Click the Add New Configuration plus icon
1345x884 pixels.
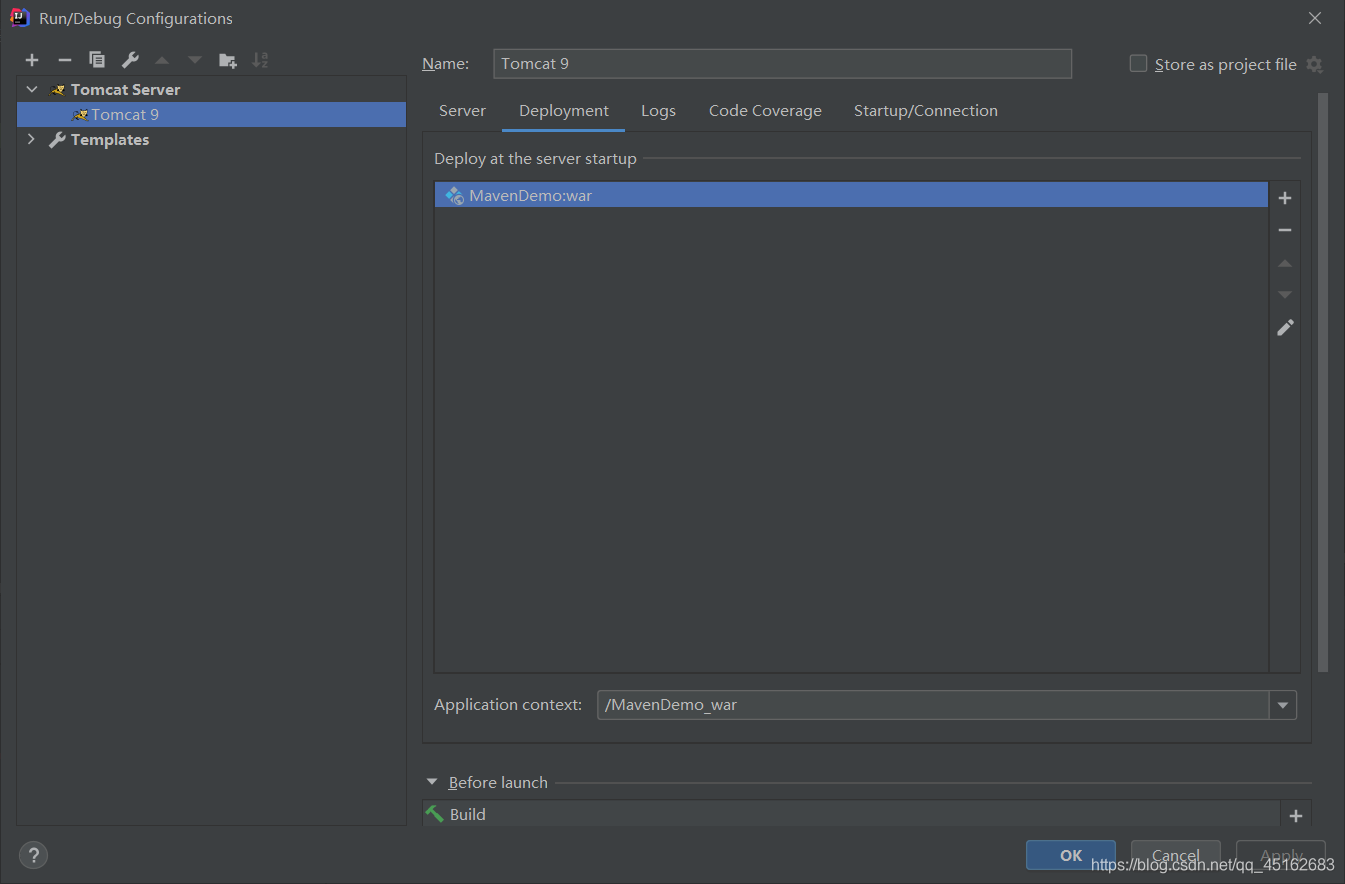[32, 60]
